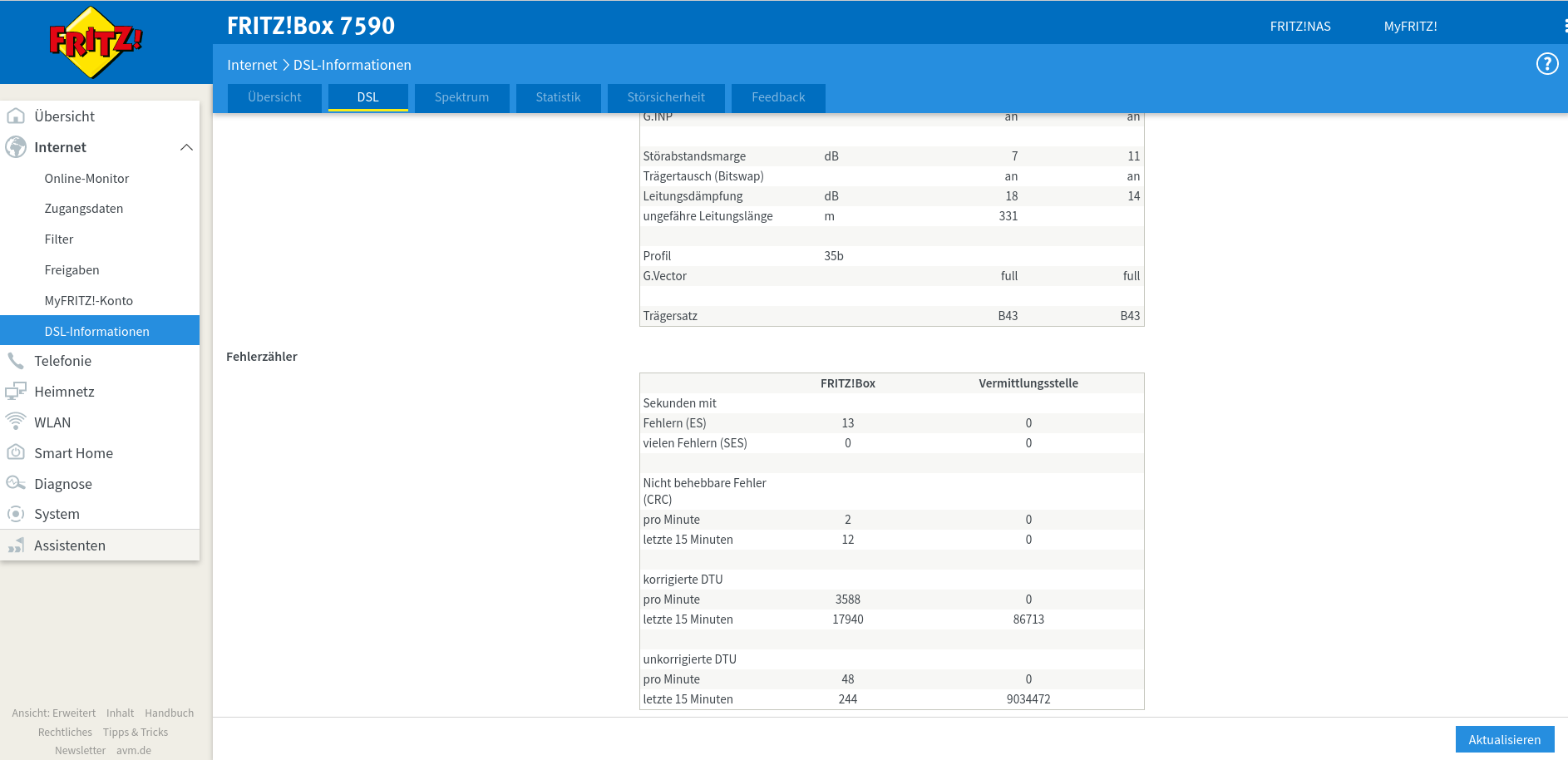Click the FRITZ!Box 7590 title

pos(311,26)
